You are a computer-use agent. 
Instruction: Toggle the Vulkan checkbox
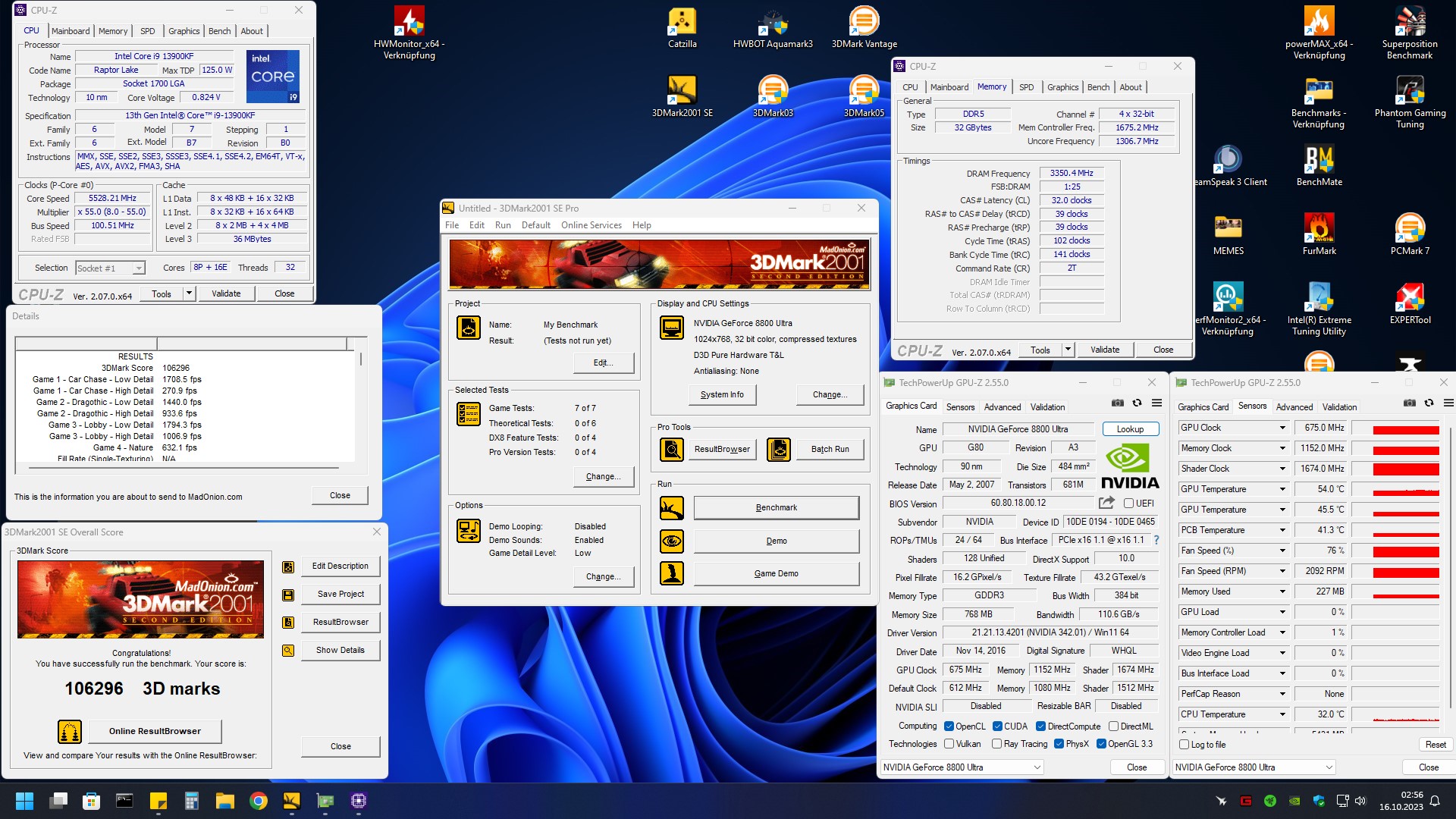point(949,744)
